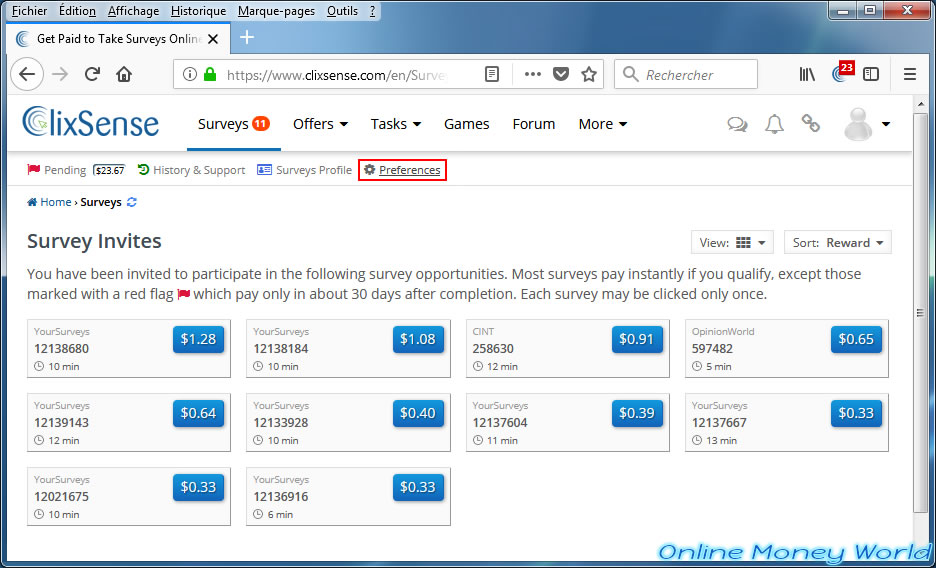Click the pending amount $23.67 badge

coord(109,171)
